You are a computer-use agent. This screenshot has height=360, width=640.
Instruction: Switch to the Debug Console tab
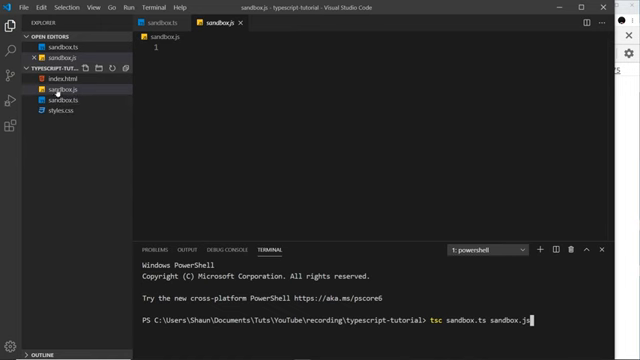pyautogui.click(x=227, y=250)
